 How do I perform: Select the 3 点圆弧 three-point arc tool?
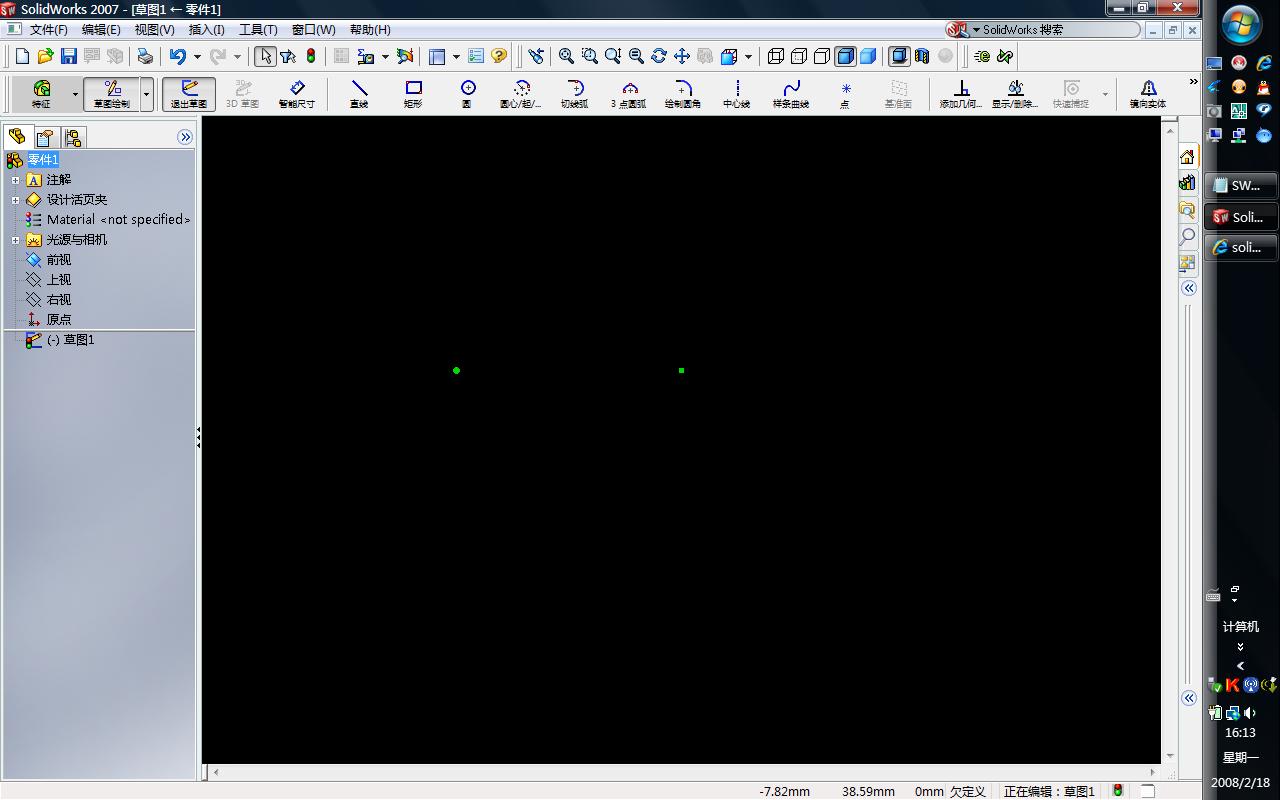click(x=629, y=94)
